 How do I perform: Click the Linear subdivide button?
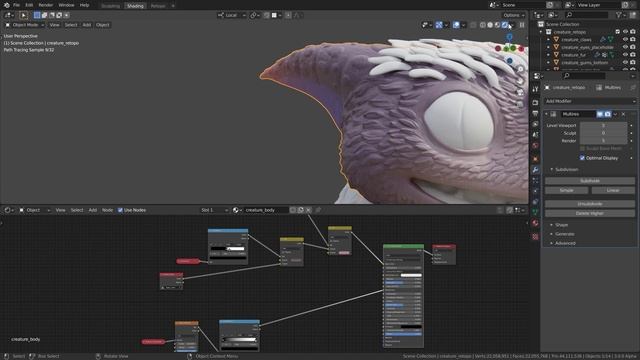613,191
